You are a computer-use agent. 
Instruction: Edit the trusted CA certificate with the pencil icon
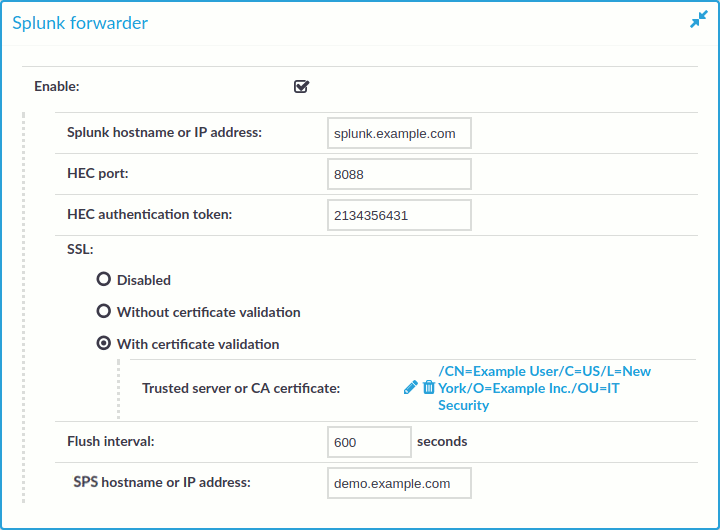pos(411,388)
